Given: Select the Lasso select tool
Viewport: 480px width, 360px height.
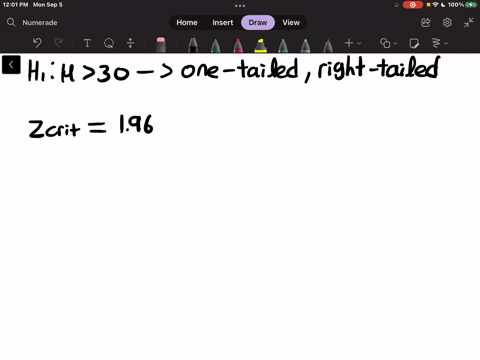Looking at the screenshot, I should tap(109, 43).
